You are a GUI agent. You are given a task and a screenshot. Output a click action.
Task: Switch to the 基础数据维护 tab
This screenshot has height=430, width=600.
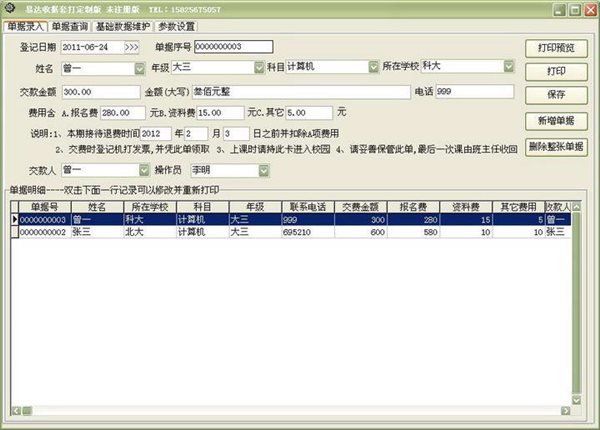(x=122, y=26)
